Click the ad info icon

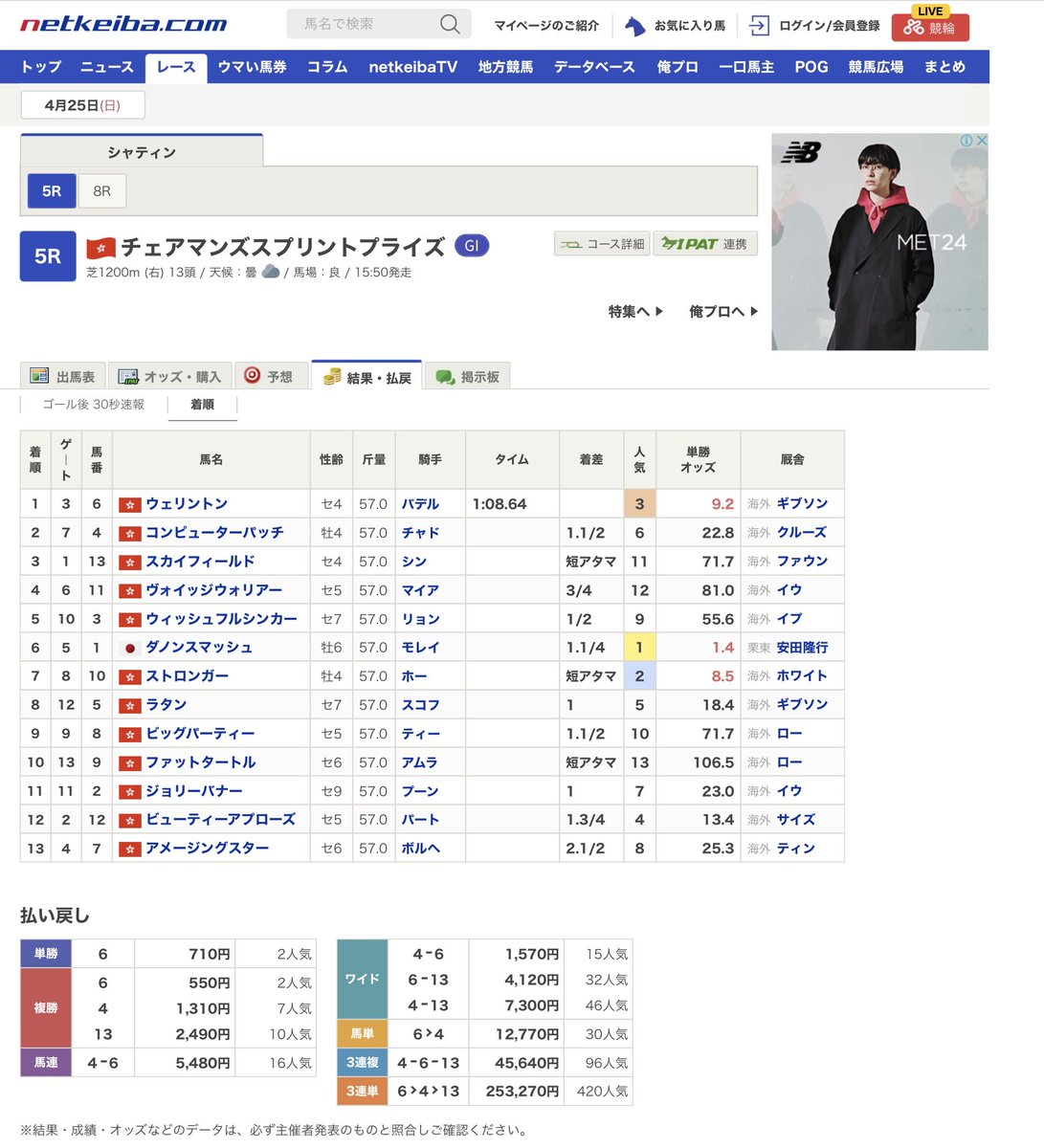[x=966, y=141]
